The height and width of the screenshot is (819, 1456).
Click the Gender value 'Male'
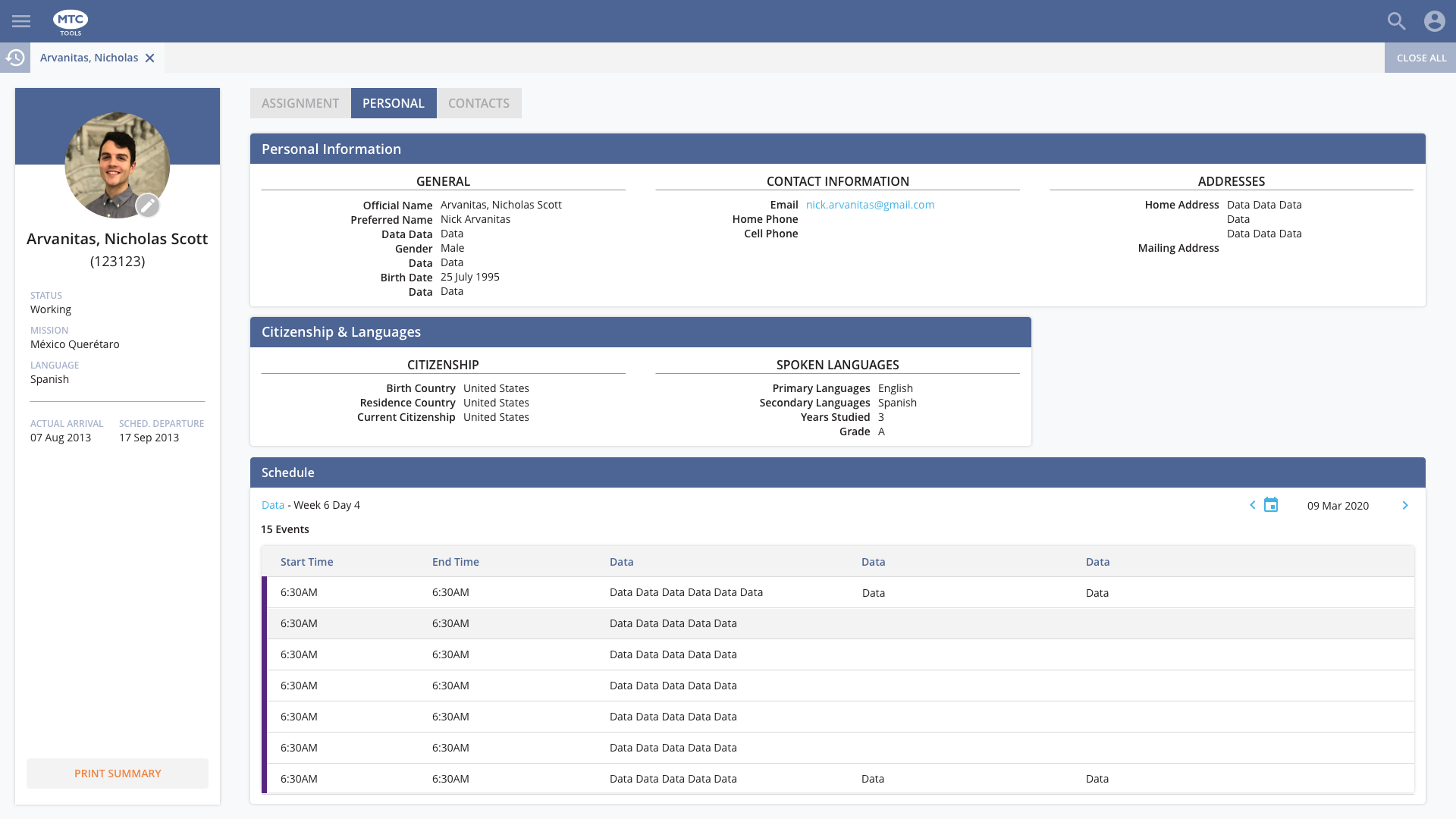click(x=453, y=248)
